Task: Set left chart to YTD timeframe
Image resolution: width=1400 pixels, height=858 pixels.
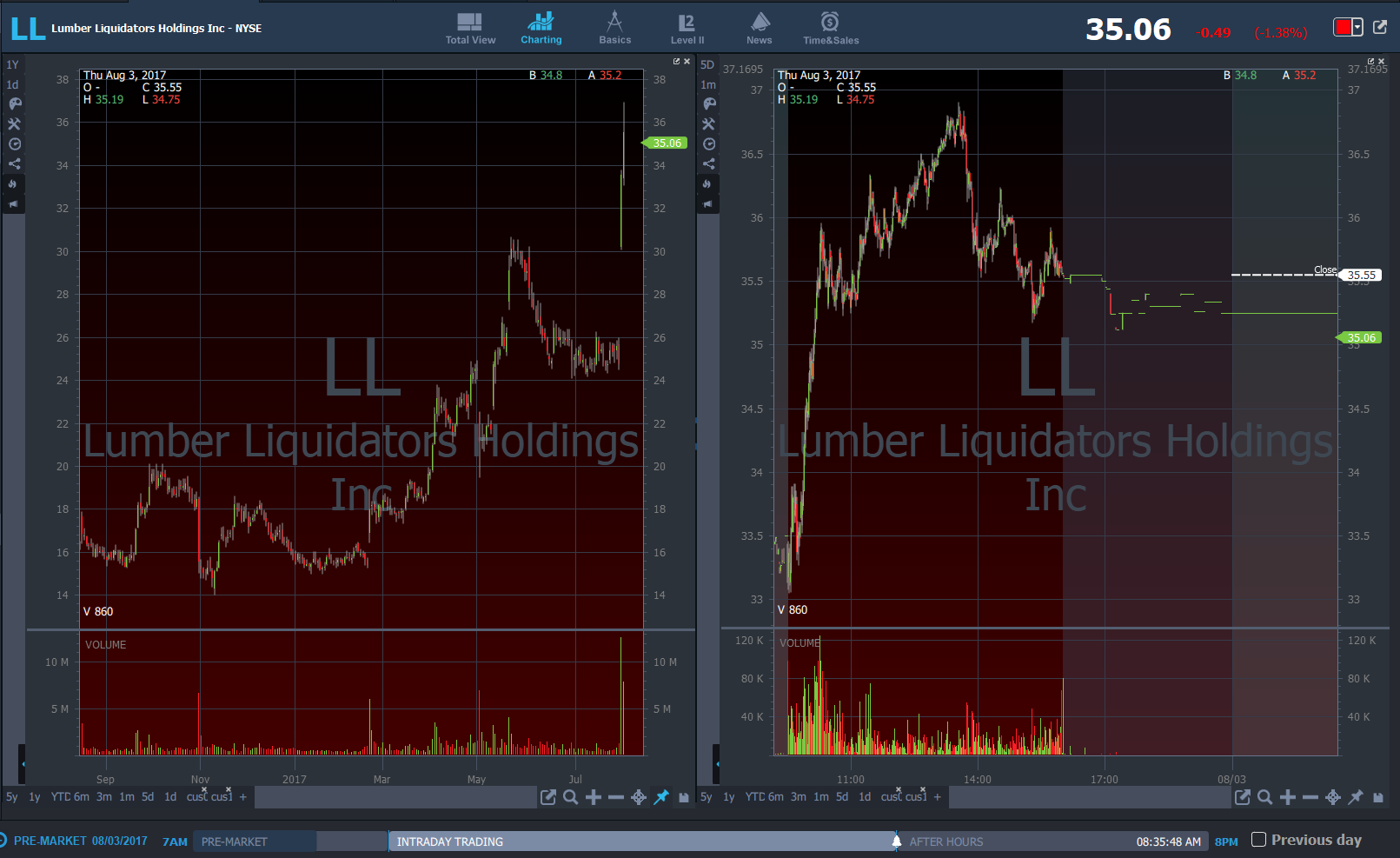Action: click(61, 796)
